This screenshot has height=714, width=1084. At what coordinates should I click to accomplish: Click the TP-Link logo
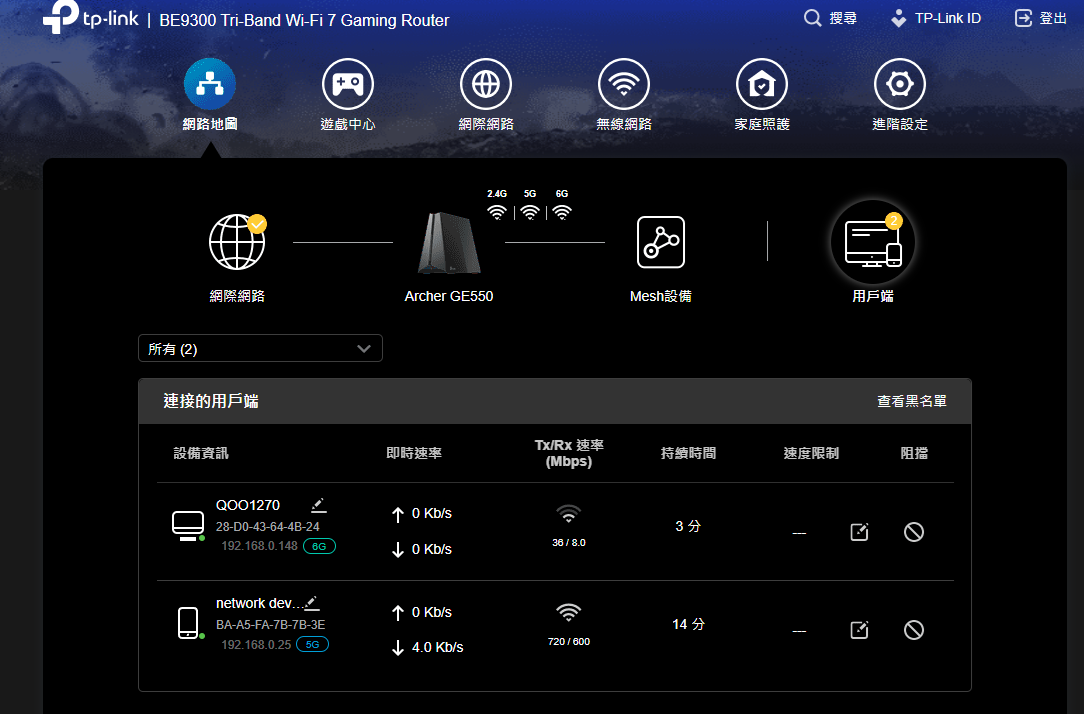[91, 17]
